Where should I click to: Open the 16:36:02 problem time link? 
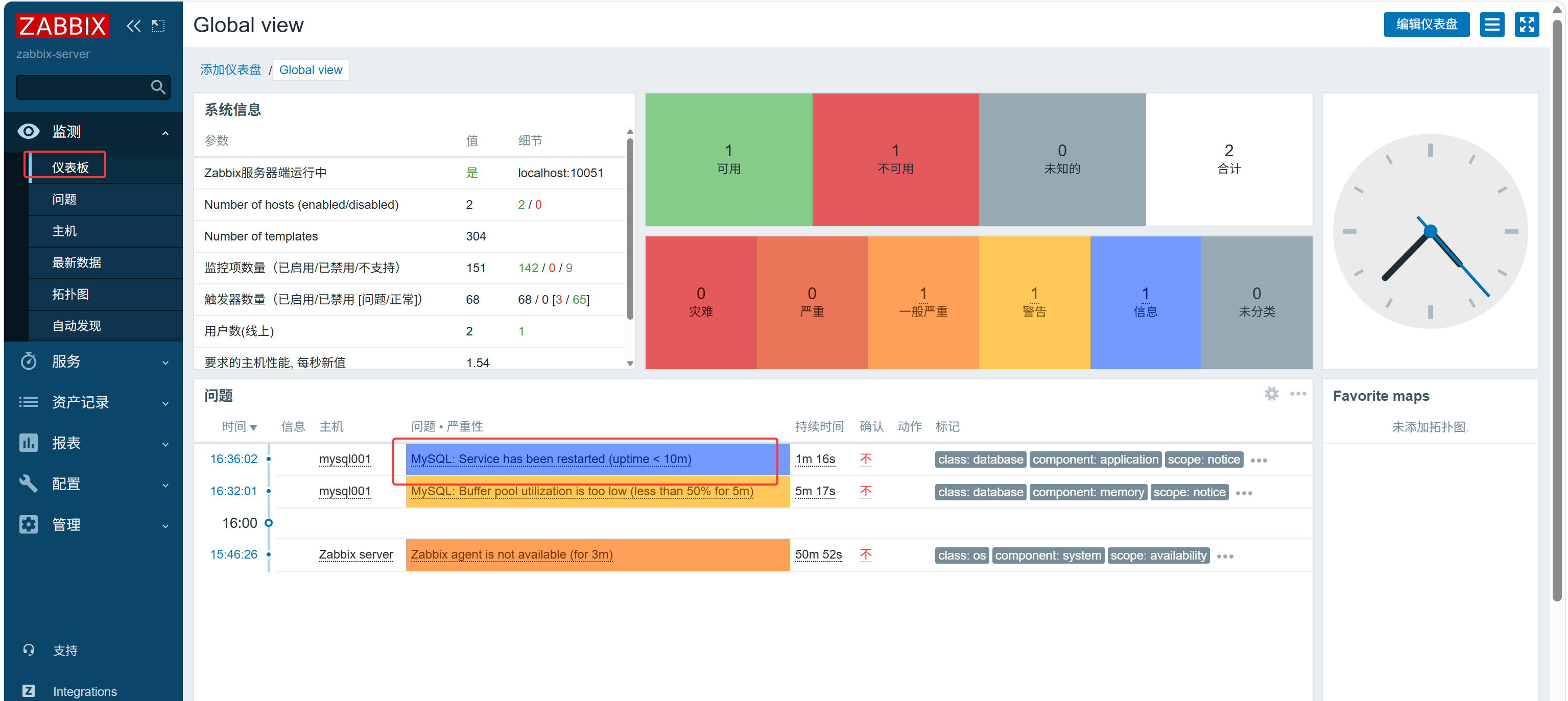tap(234, 459)
